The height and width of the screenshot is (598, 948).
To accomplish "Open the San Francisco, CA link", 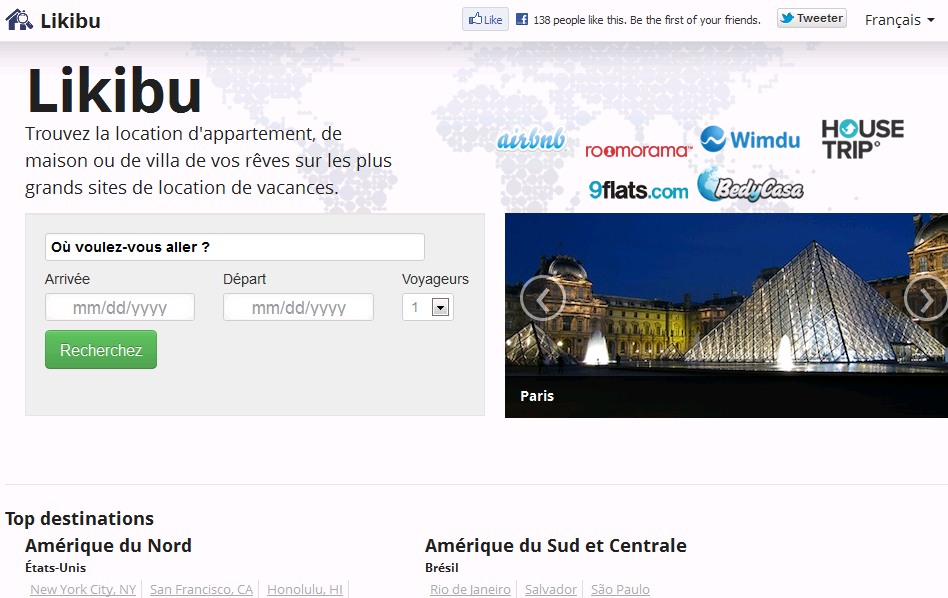I will [x=201, y=589].
